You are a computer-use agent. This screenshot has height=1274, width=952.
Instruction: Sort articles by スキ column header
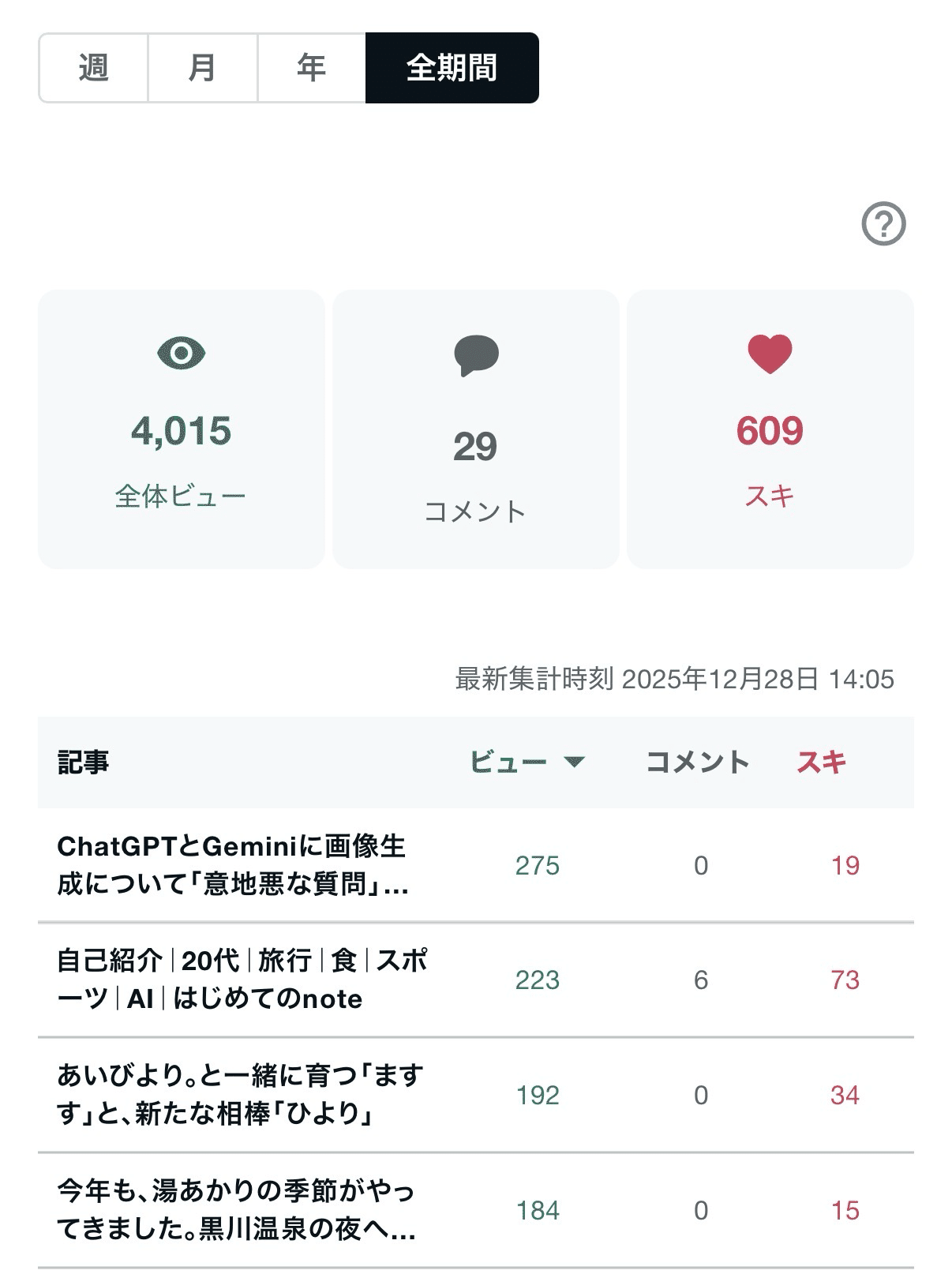[x=821, y=762]
